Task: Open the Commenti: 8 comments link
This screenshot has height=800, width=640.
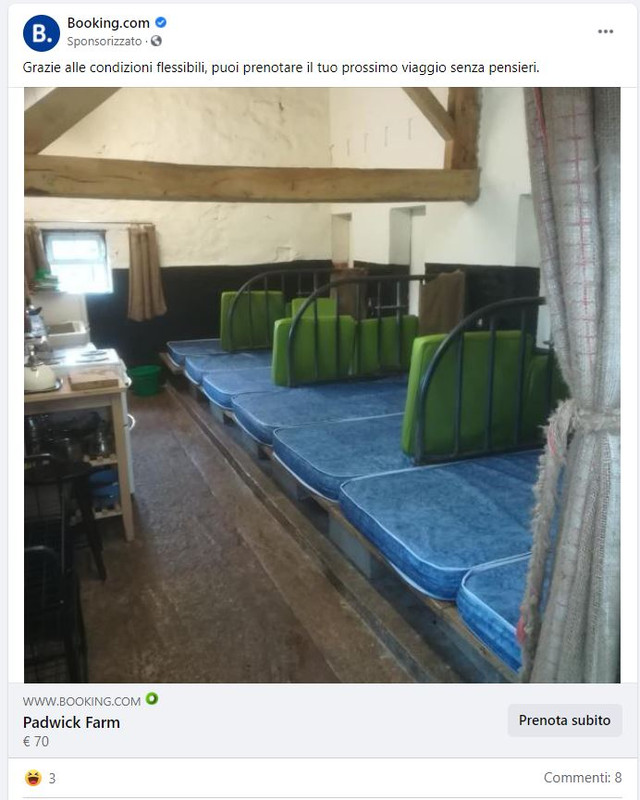Action: pos(582,778)
